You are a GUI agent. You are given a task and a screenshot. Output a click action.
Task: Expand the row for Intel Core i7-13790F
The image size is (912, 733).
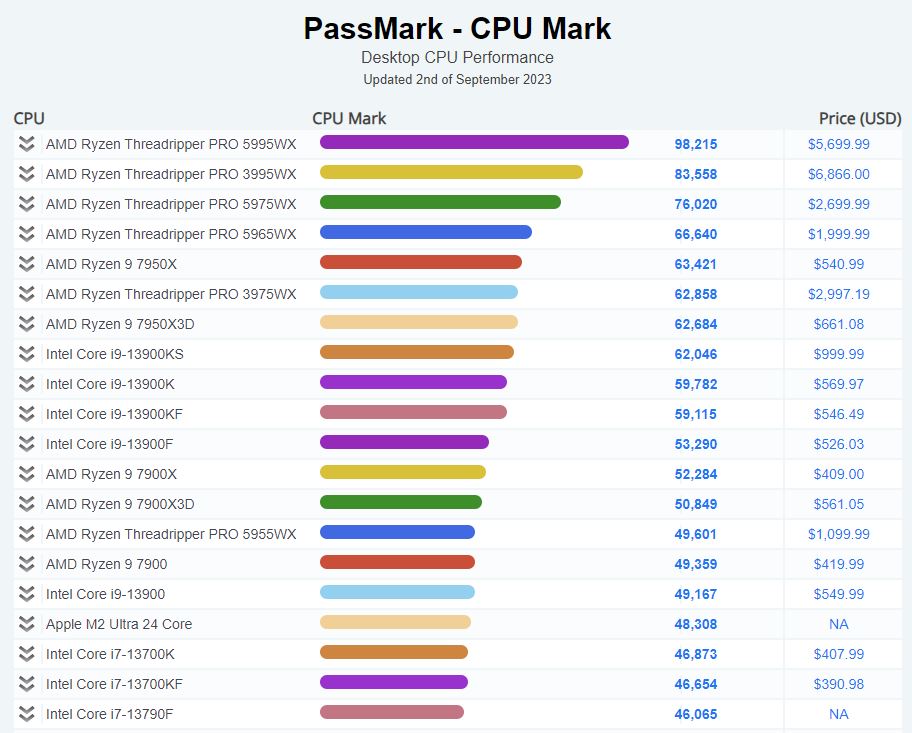coord(26,714)
